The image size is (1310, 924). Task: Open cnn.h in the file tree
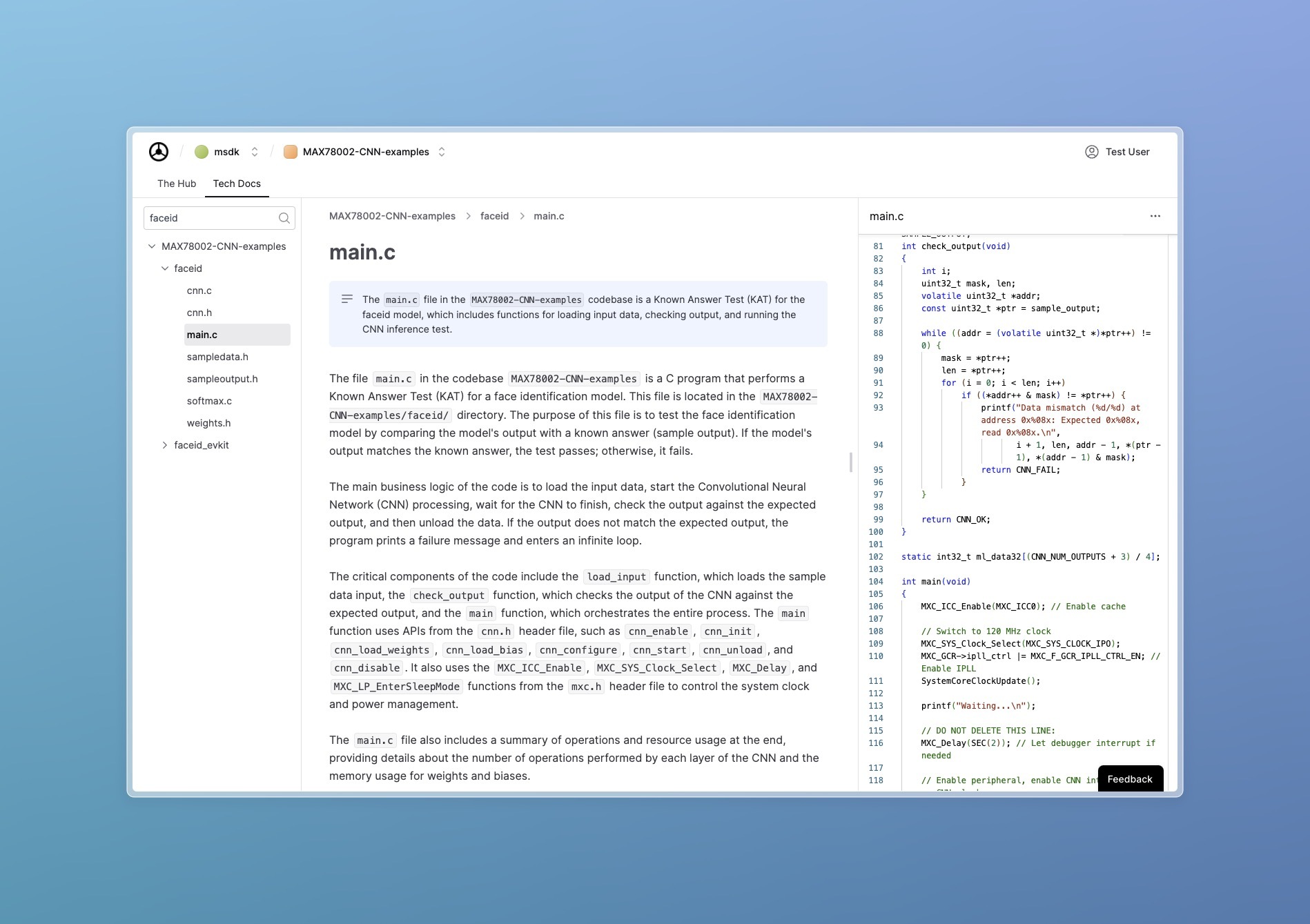[199, 313]
